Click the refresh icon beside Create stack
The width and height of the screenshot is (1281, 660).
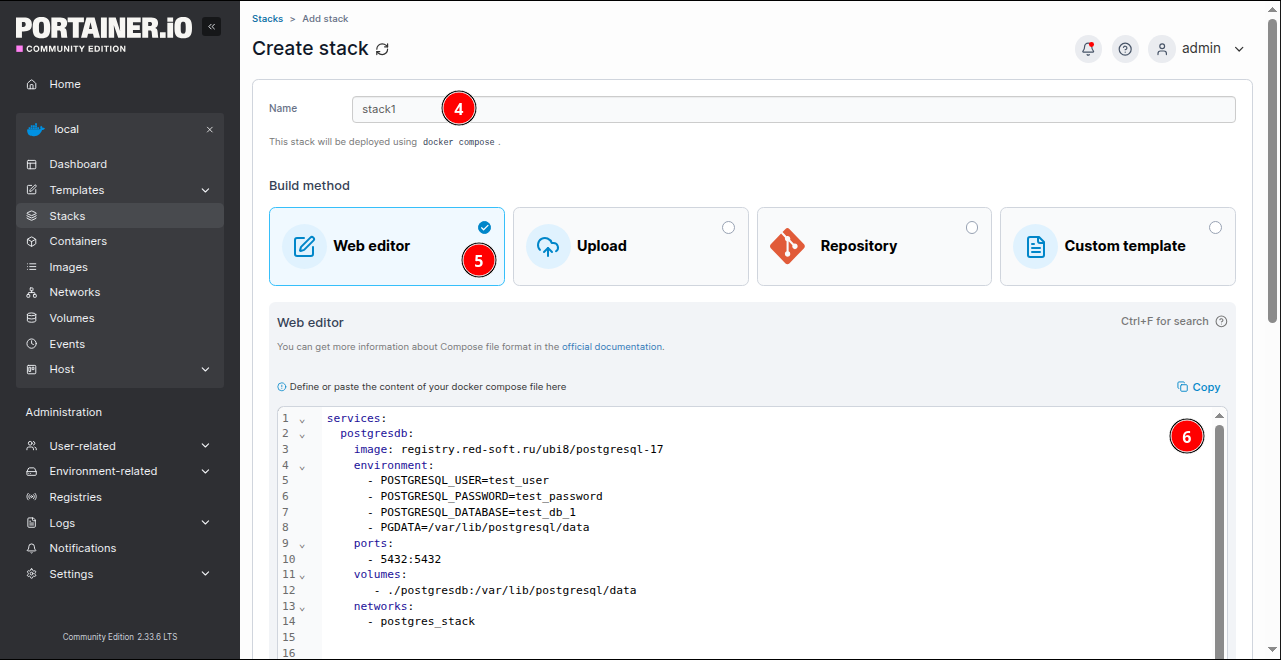point(382,49)
